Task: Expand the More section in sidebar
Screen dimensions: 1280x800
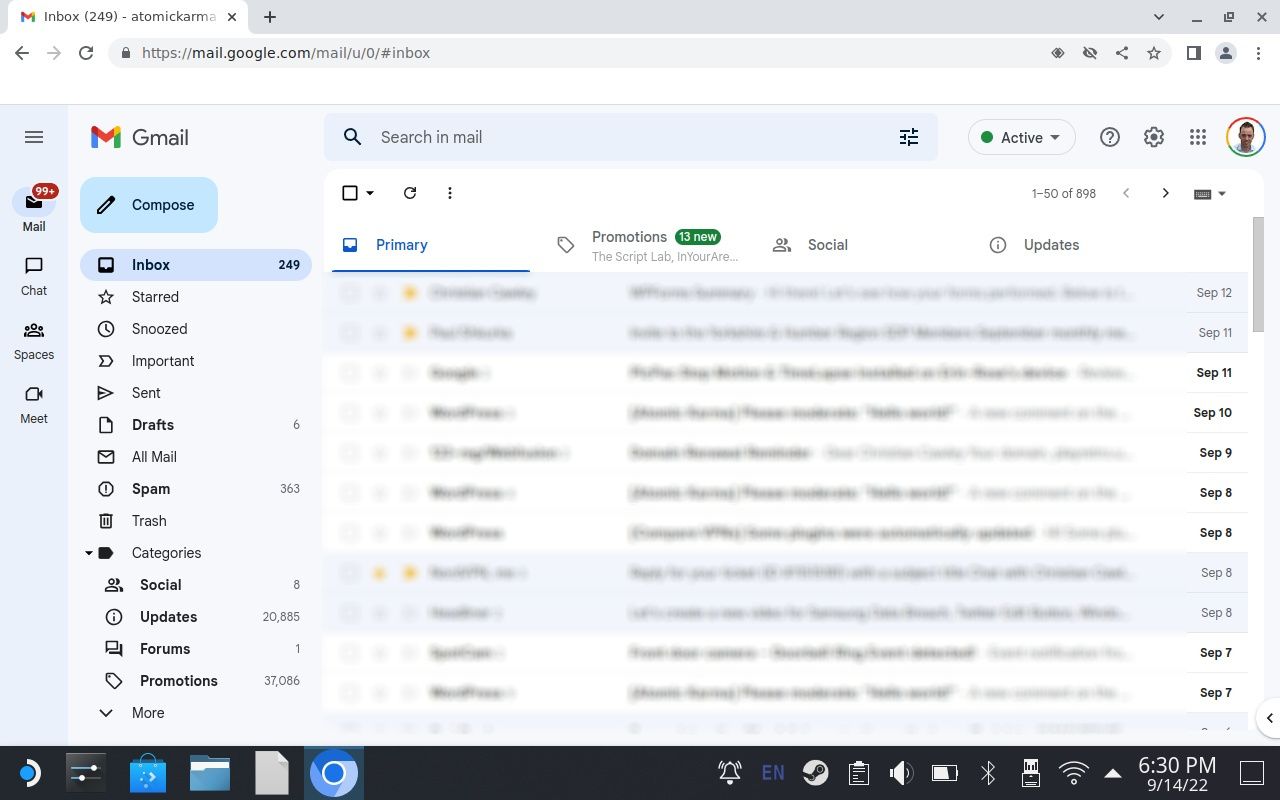Action: tap(147, 712)
